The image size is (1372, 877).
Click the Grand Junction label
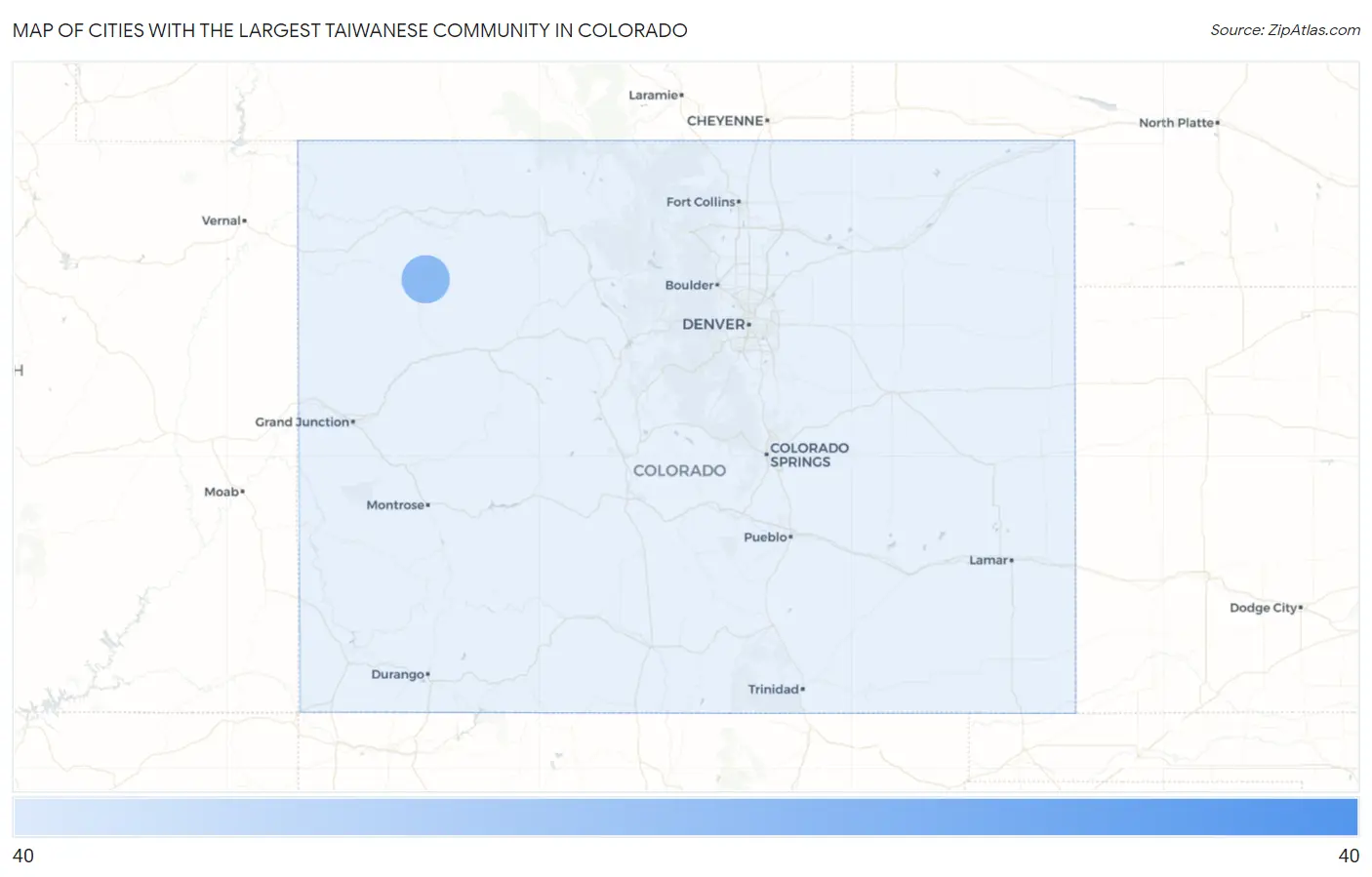[x=304, y=421]
